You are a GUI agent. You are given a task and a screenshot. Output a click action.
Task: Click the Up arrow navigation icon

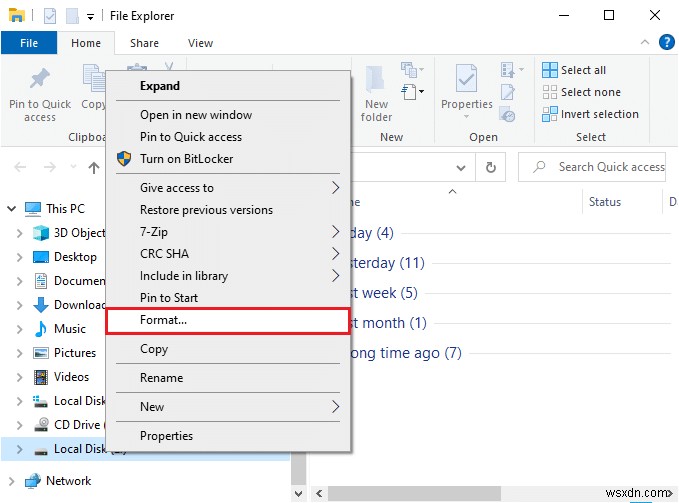(94, 167)
